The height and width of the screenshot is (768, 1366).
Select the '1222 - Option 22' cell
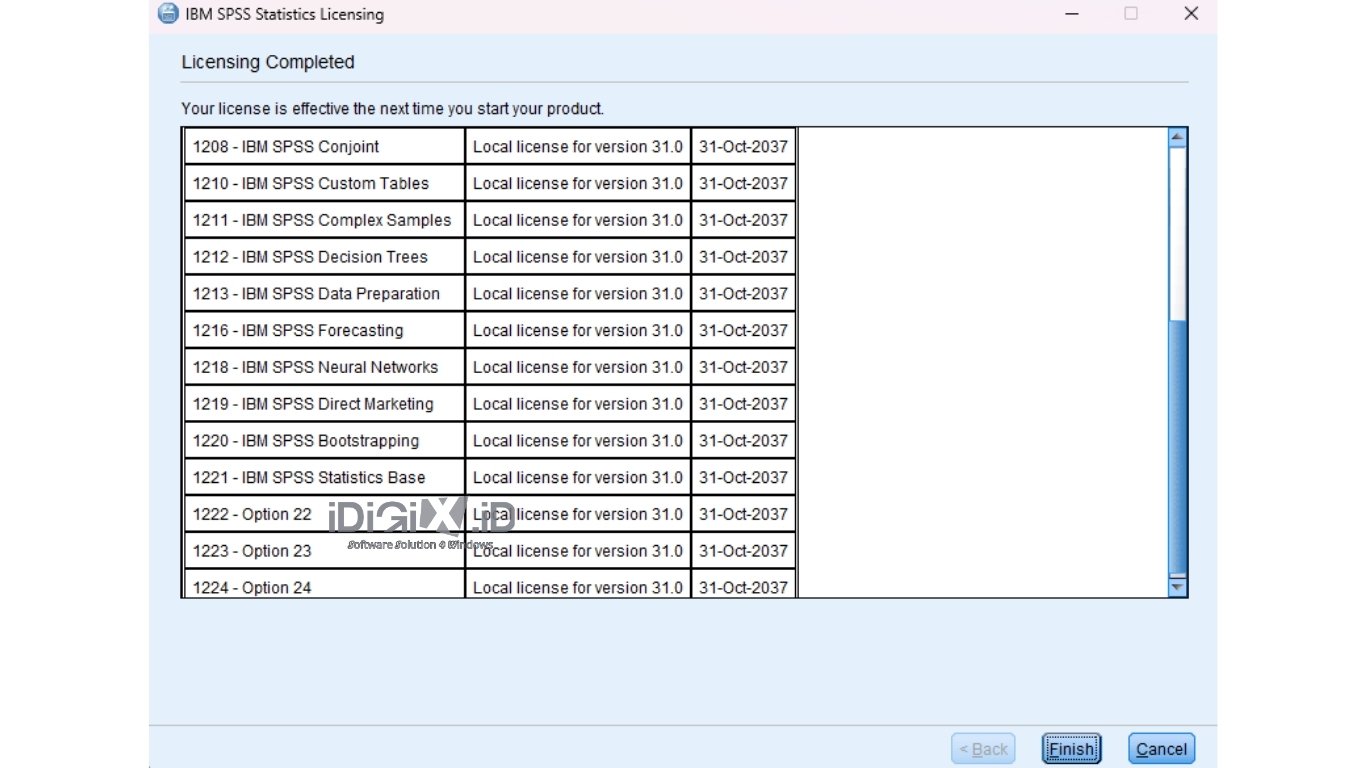click(x=325, y=514)
